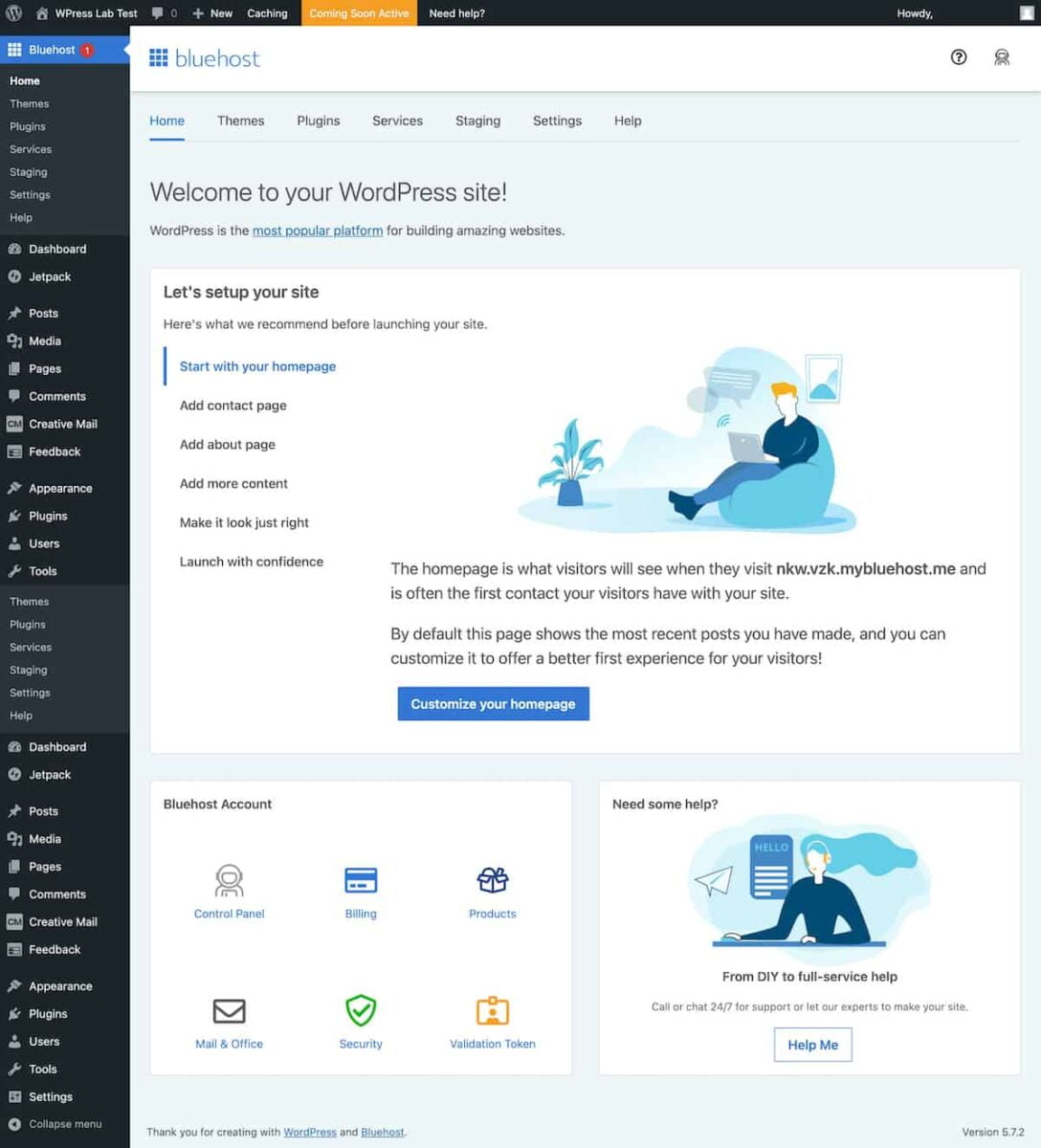Select Launch with confidence step
This screenshot has width=1041, height=1148.
point(251,562)
